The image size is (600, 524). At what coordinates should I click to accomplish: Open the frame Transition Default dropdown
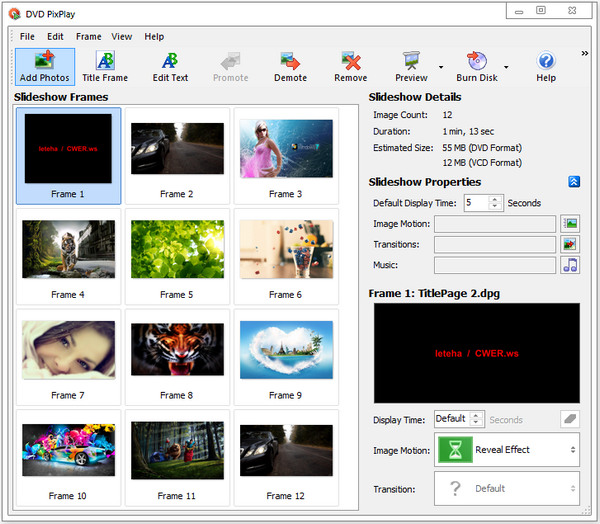(x=507, y=489)
